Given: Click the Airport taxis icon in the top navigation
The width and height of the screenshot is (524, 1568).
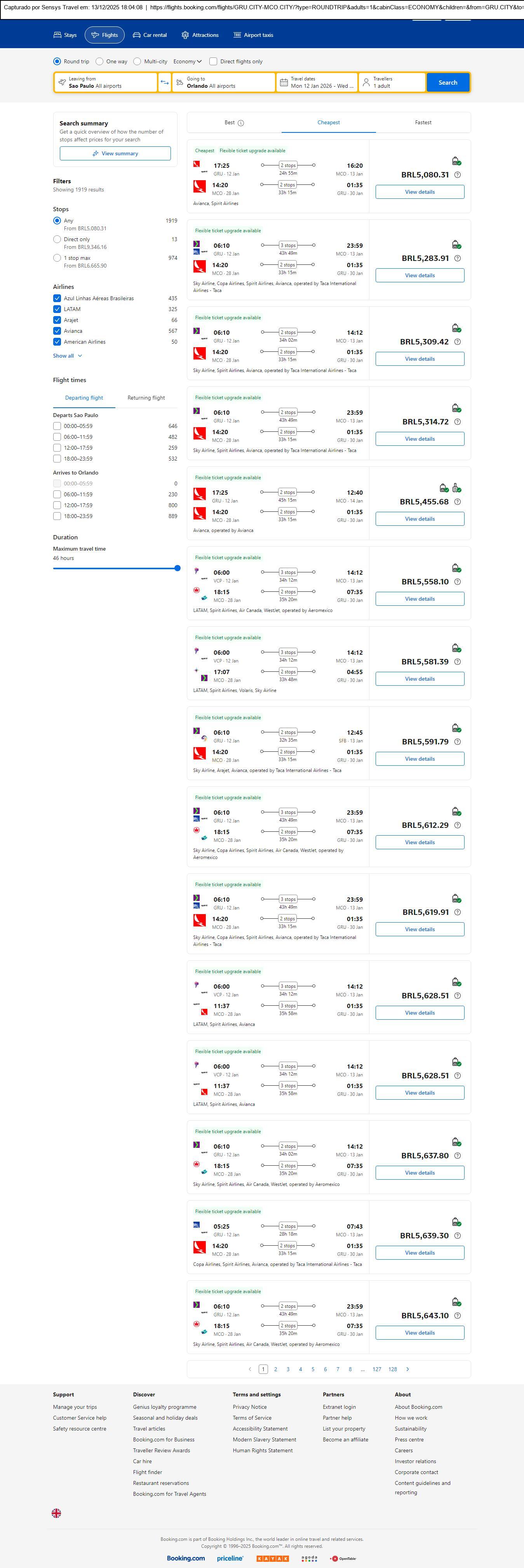Looking at the screenshot, I should coord(237,35).
